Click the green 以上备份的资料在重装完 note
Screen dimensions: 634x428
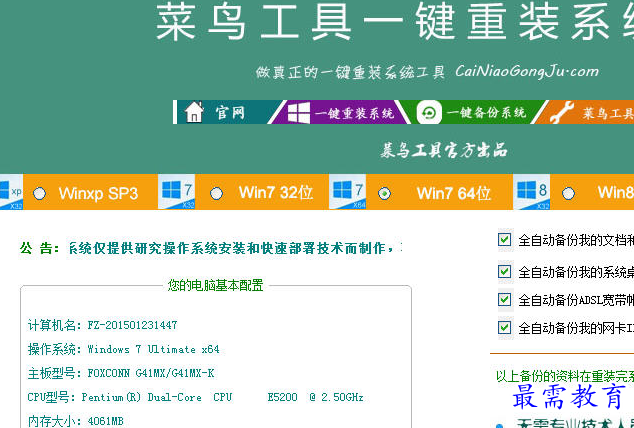(x=565, y=376)
